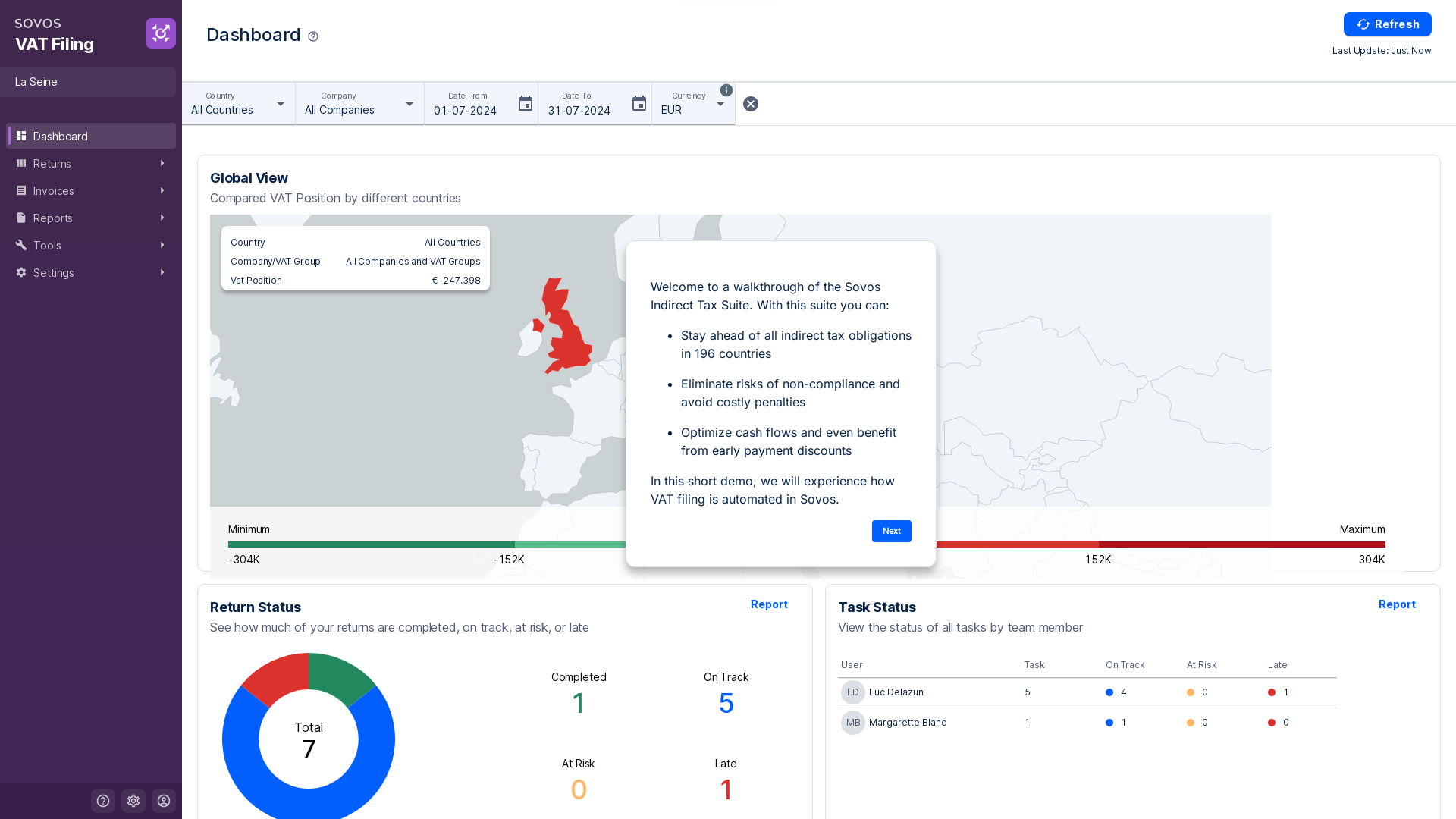Open the Date From calendar picker
This screenshot has height=819, width=1456.
tap(525, 104)
